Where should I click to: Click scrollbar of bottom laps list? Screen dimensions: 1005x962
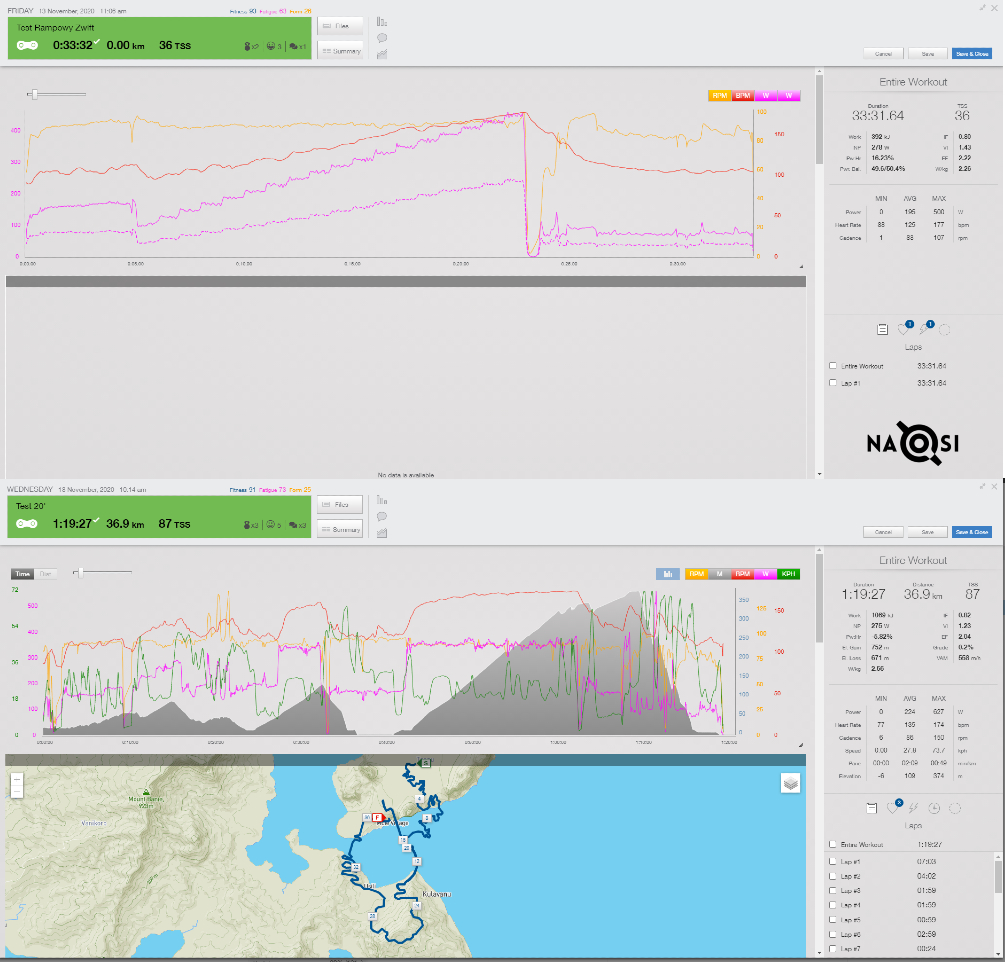tap(998, 877)
